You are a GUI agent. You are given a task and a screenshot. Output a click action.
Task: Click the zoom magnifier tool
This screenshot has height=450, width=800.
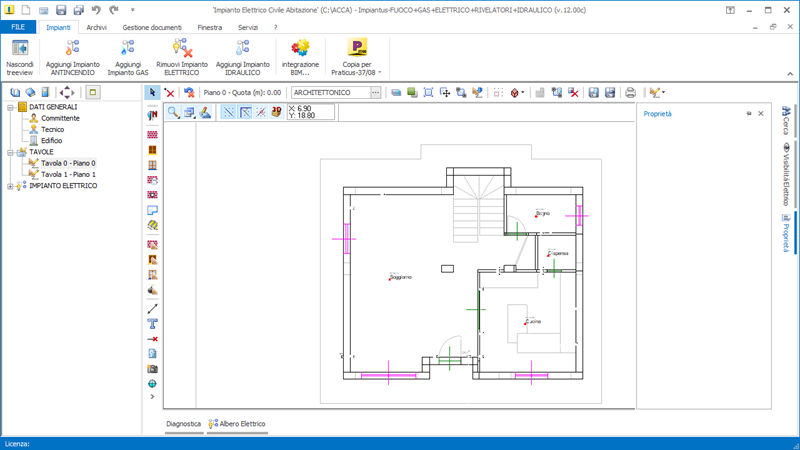pyautogui.click(x=173, y=112)
